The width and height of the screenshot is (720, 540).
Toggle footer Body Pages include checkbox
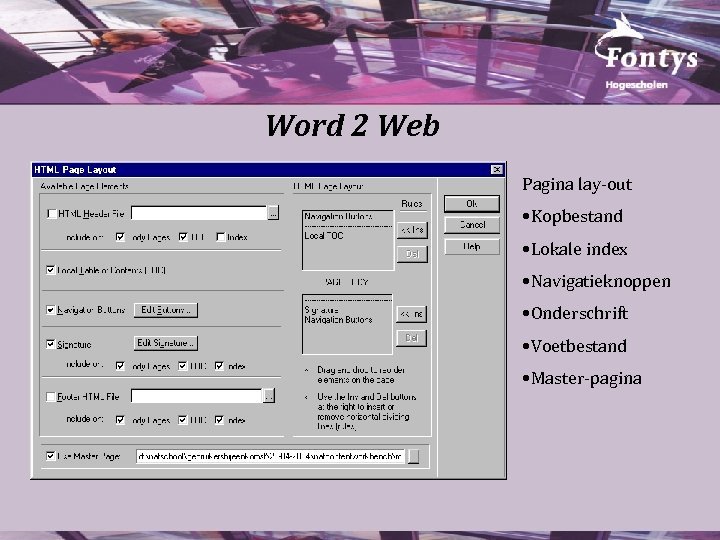[x=120, y=420]
